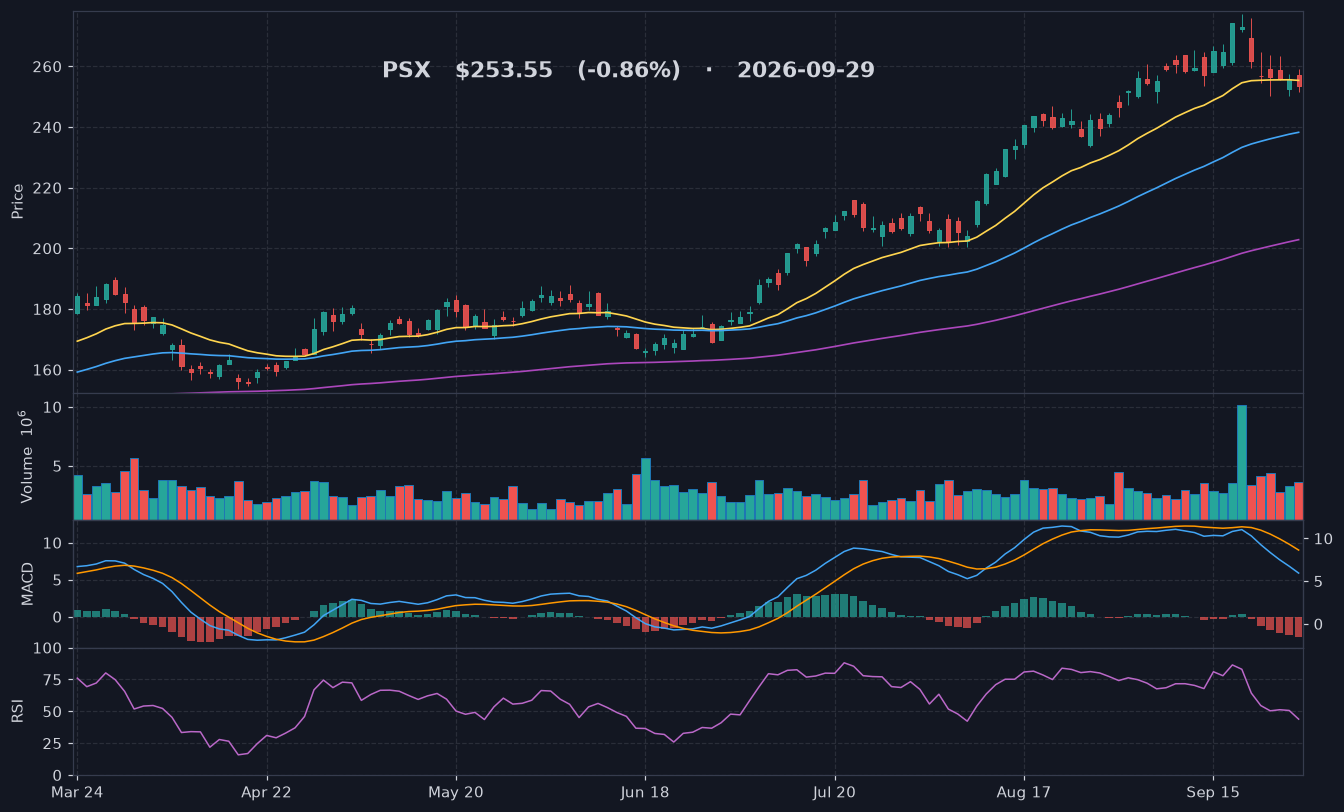
Task: Select the tallest volume bar above 10 million
Action: click(1242, 462)
